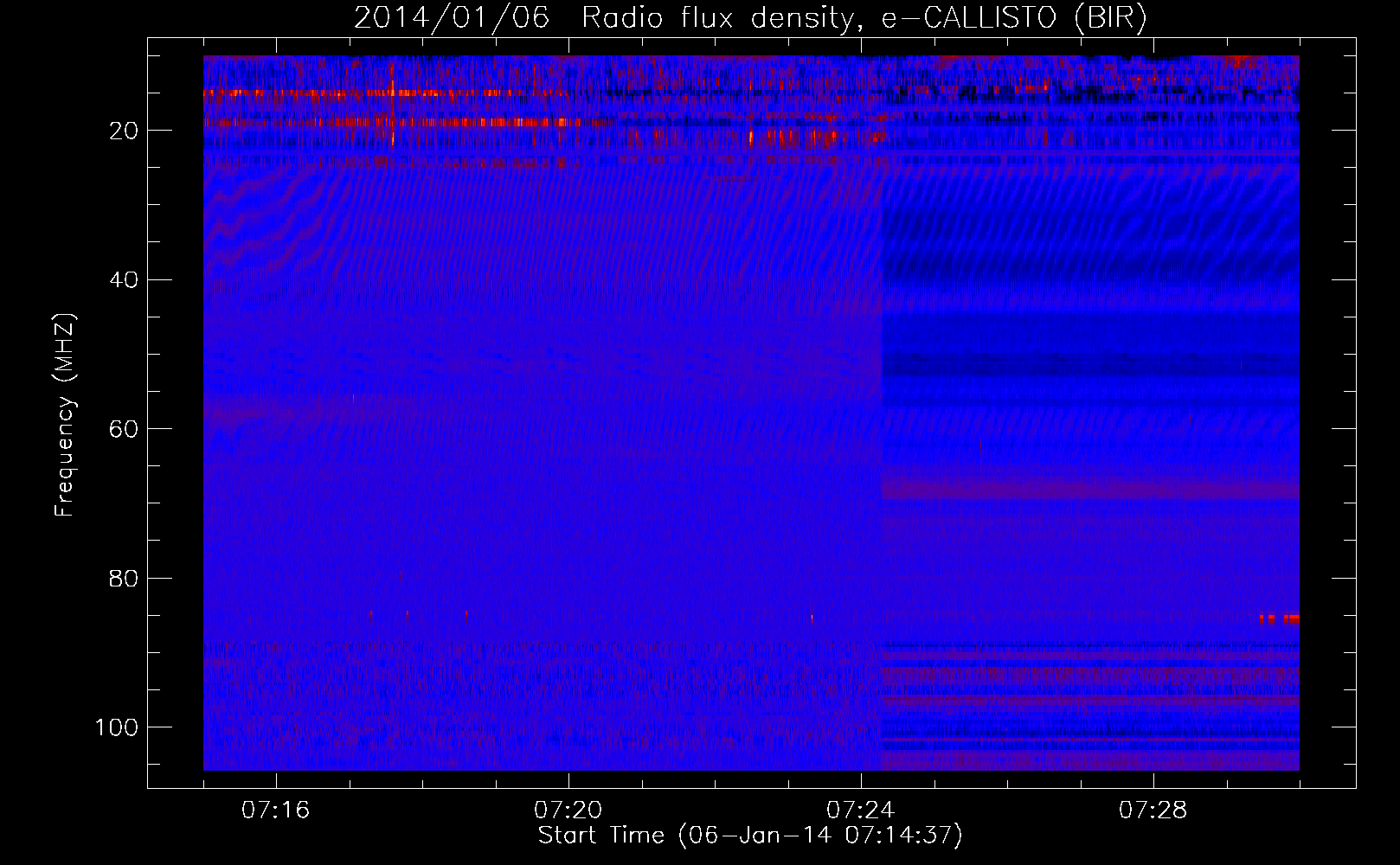The image size is (1400, 865).
Task: Click the 07:28 time tick label
Action: [1153, 811]
